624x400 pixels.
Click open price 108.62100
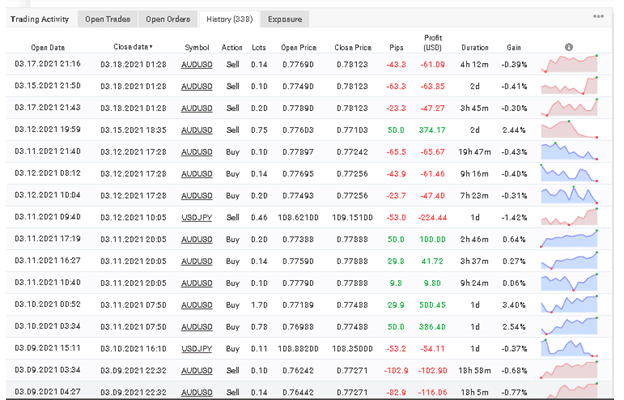click(x=298, y=218)
